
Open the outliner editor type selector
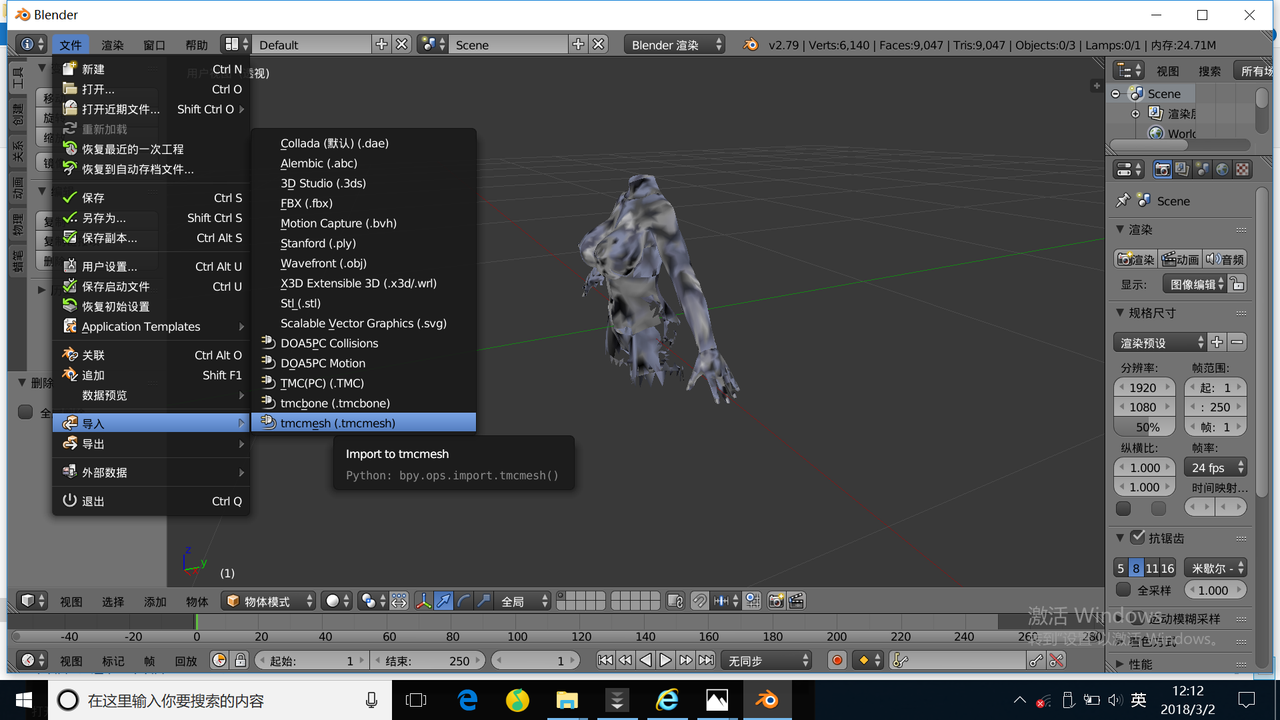[1130, 71]
